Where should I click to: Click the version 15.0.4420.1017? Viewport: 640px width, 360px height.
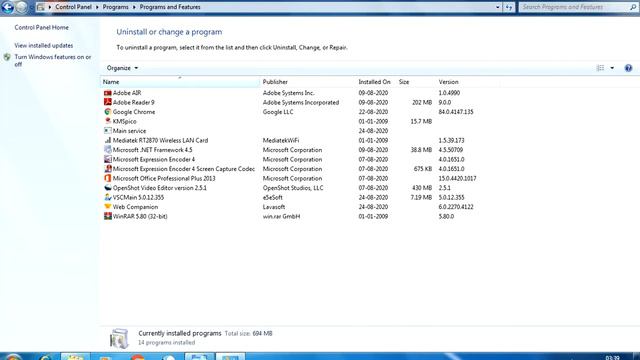(457, 178)
